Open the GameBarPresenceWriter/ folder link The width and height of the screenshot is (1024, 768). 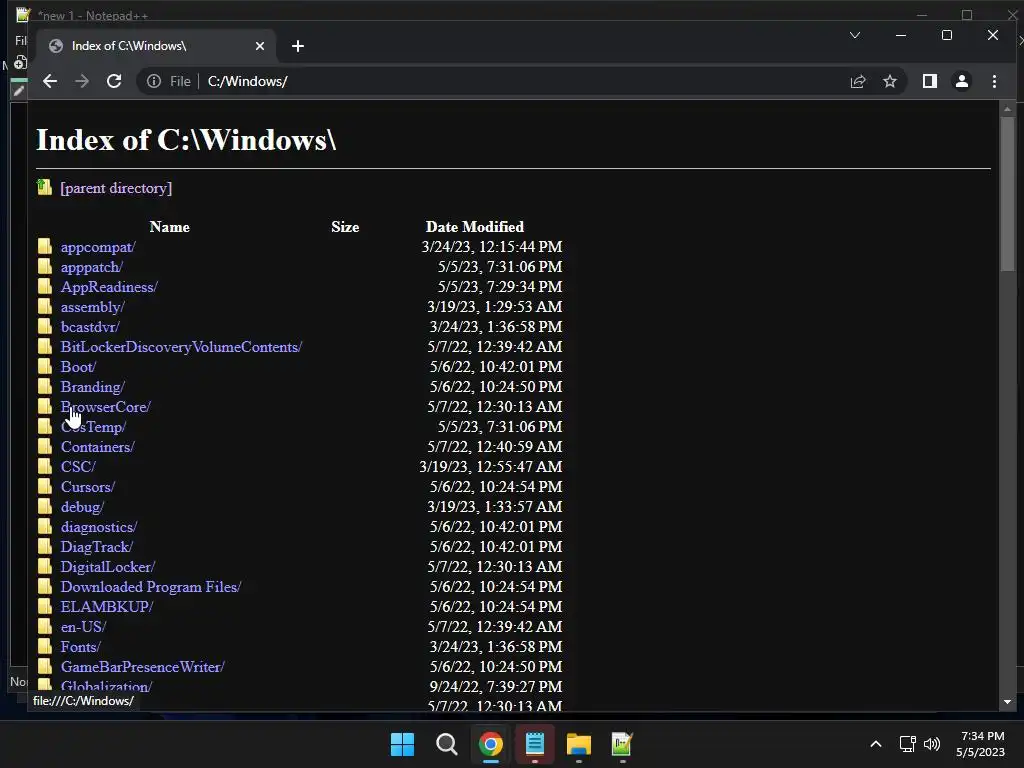click(142, 667)
